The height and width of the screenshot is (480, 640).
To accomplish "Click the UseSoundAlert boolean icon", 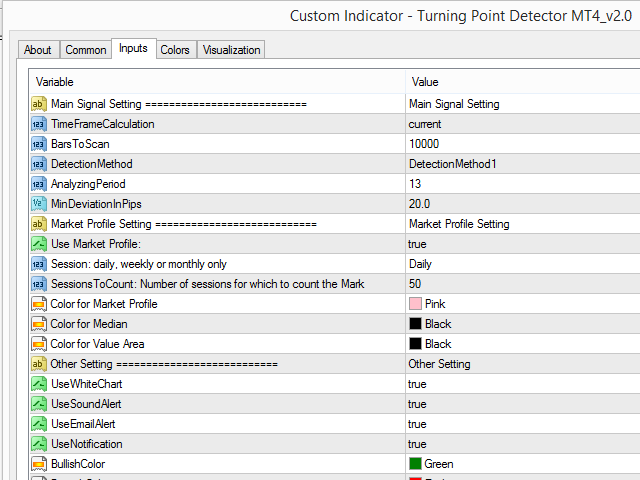I will 39,404.
